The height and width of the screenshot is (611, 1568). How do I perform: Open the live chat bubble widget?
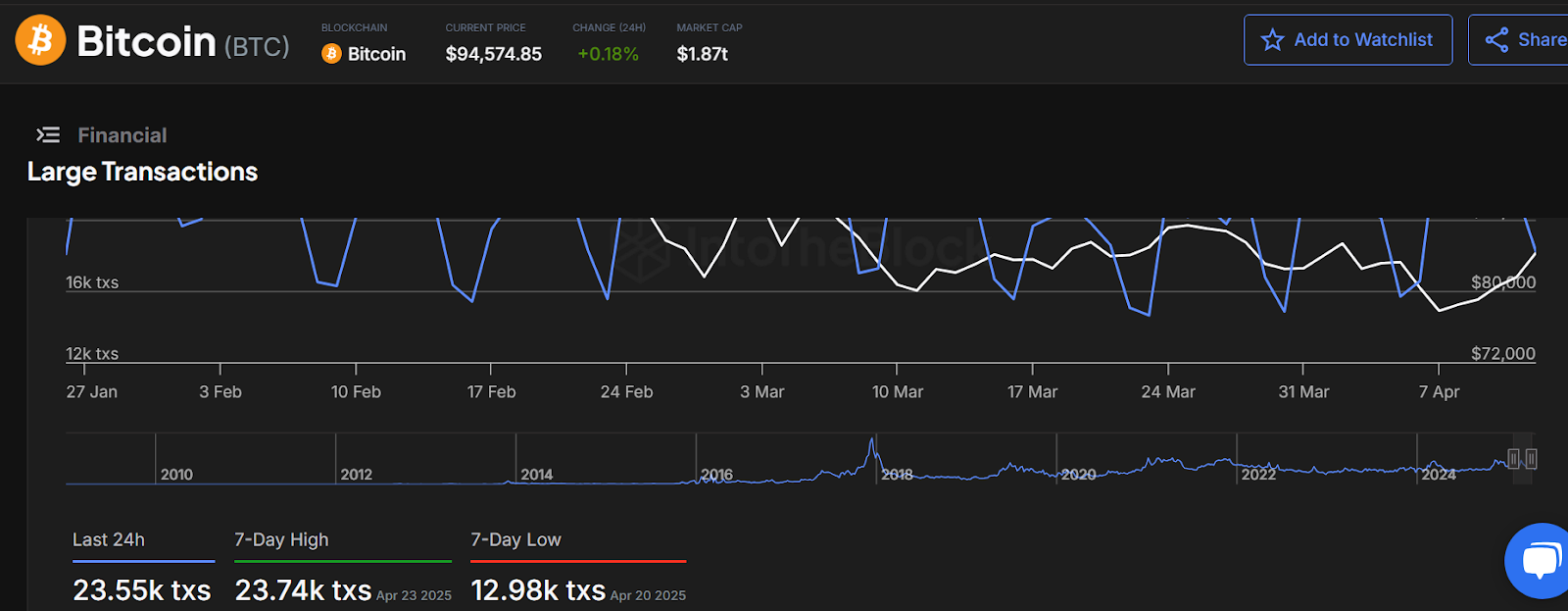1540,561
